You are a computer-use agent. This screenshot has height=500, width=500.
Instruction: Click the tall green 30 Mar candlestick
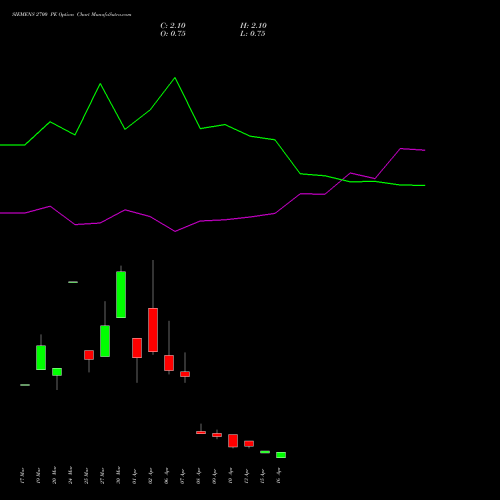[121, 295]
